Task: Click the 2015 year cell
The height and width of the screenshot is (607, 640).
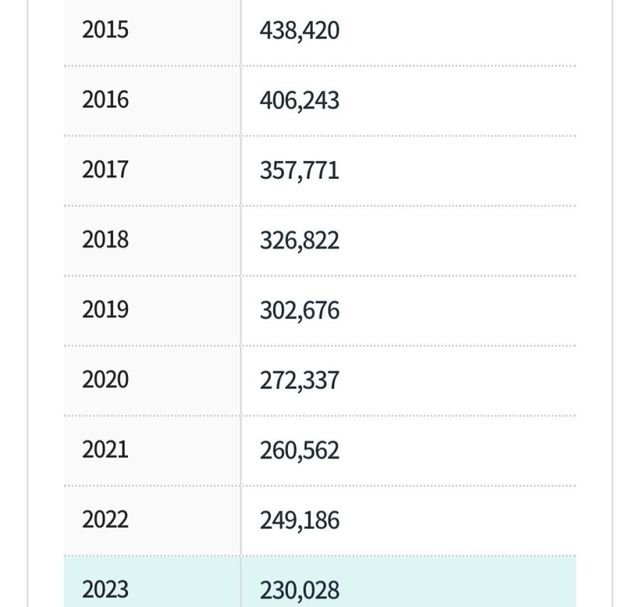Action: [x=105, y=30]
